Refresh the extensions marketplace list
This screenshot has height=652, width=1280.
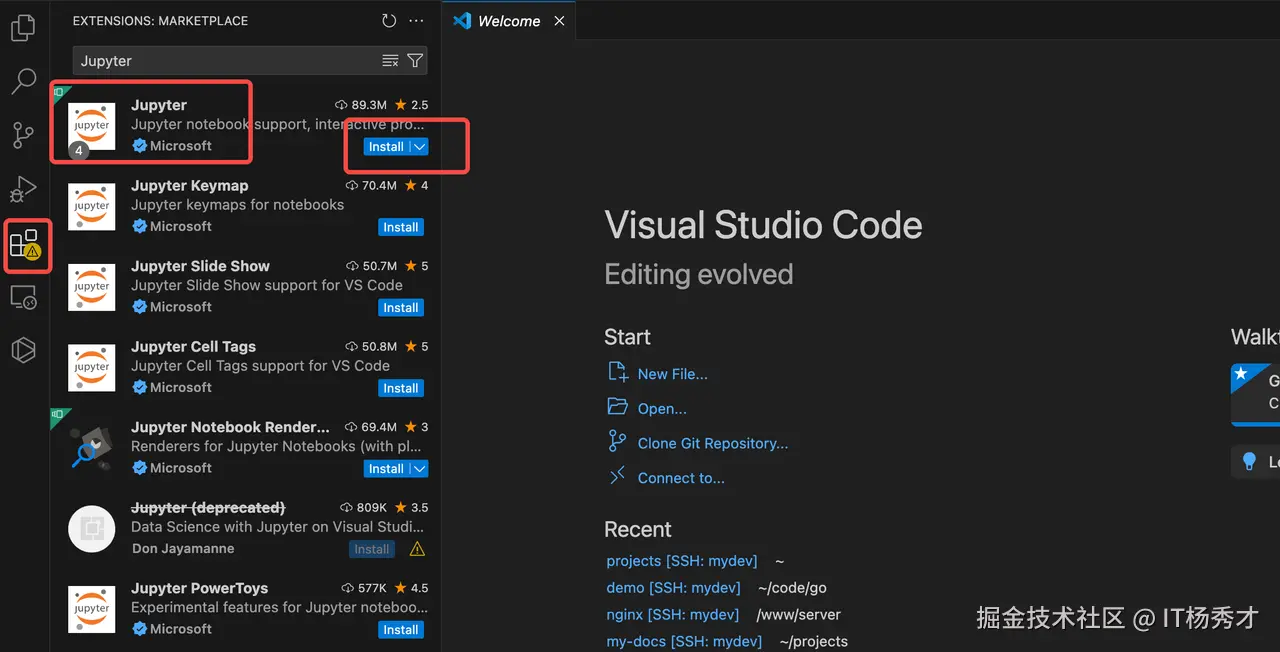pyautogui.click(x=389, y=21)
